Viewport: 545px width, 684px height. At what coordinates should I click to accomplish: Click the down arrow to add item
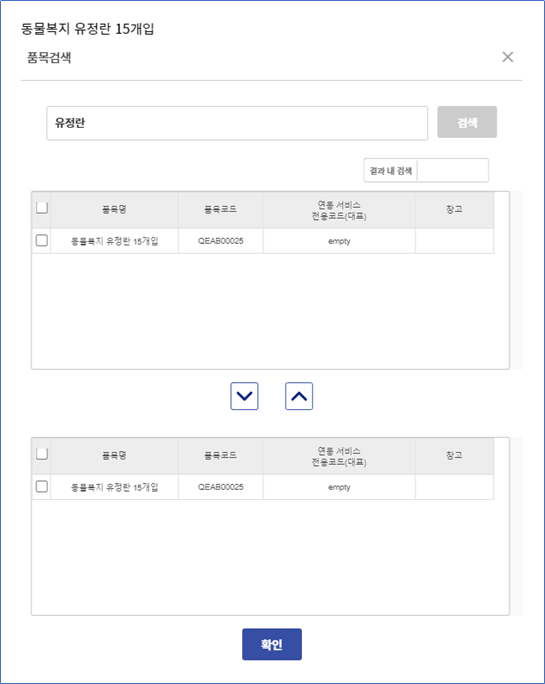[x=244, y=396]
